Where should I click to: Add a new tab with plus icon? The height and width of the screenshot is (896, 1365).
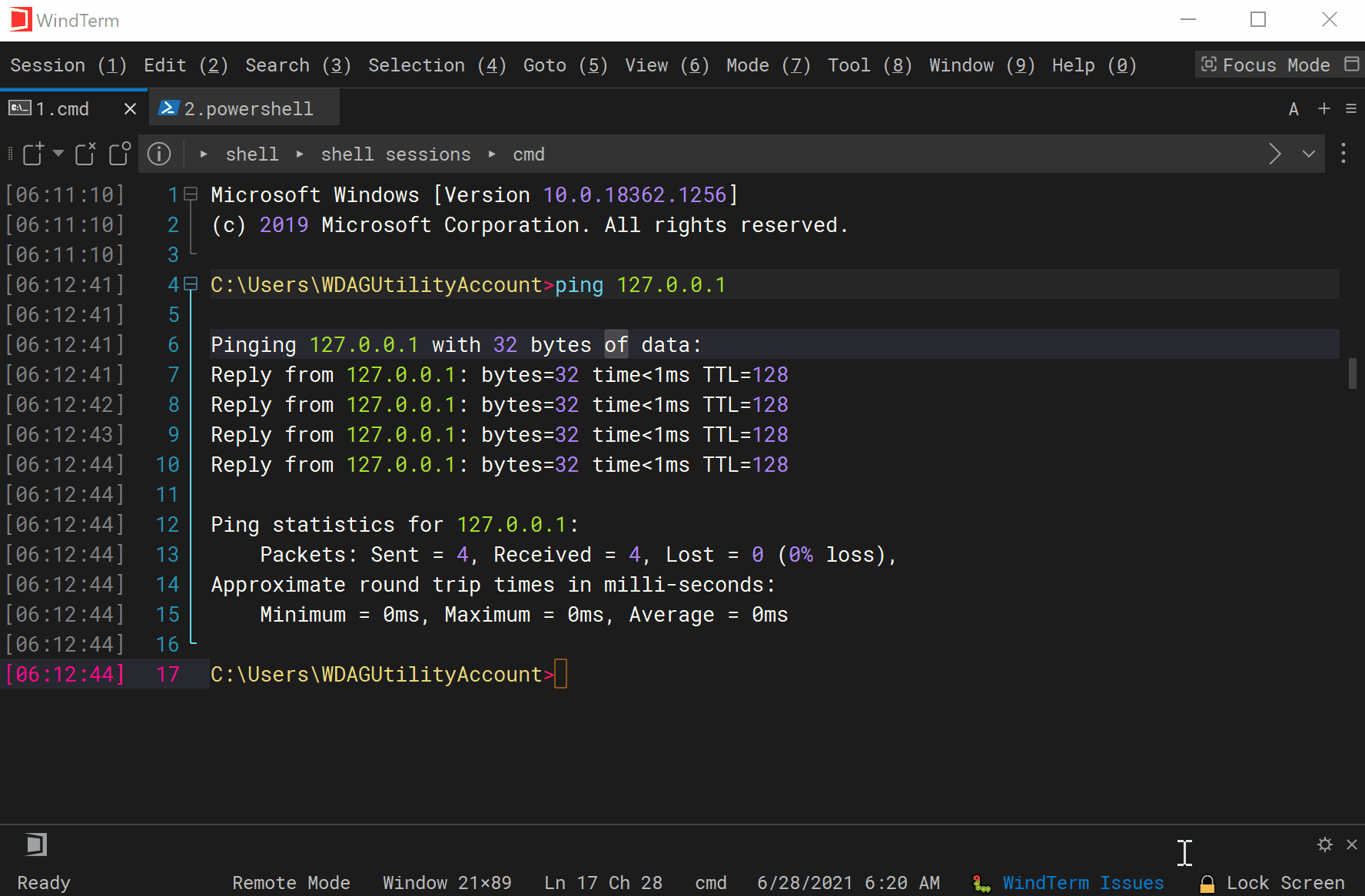coord(1324,109)
